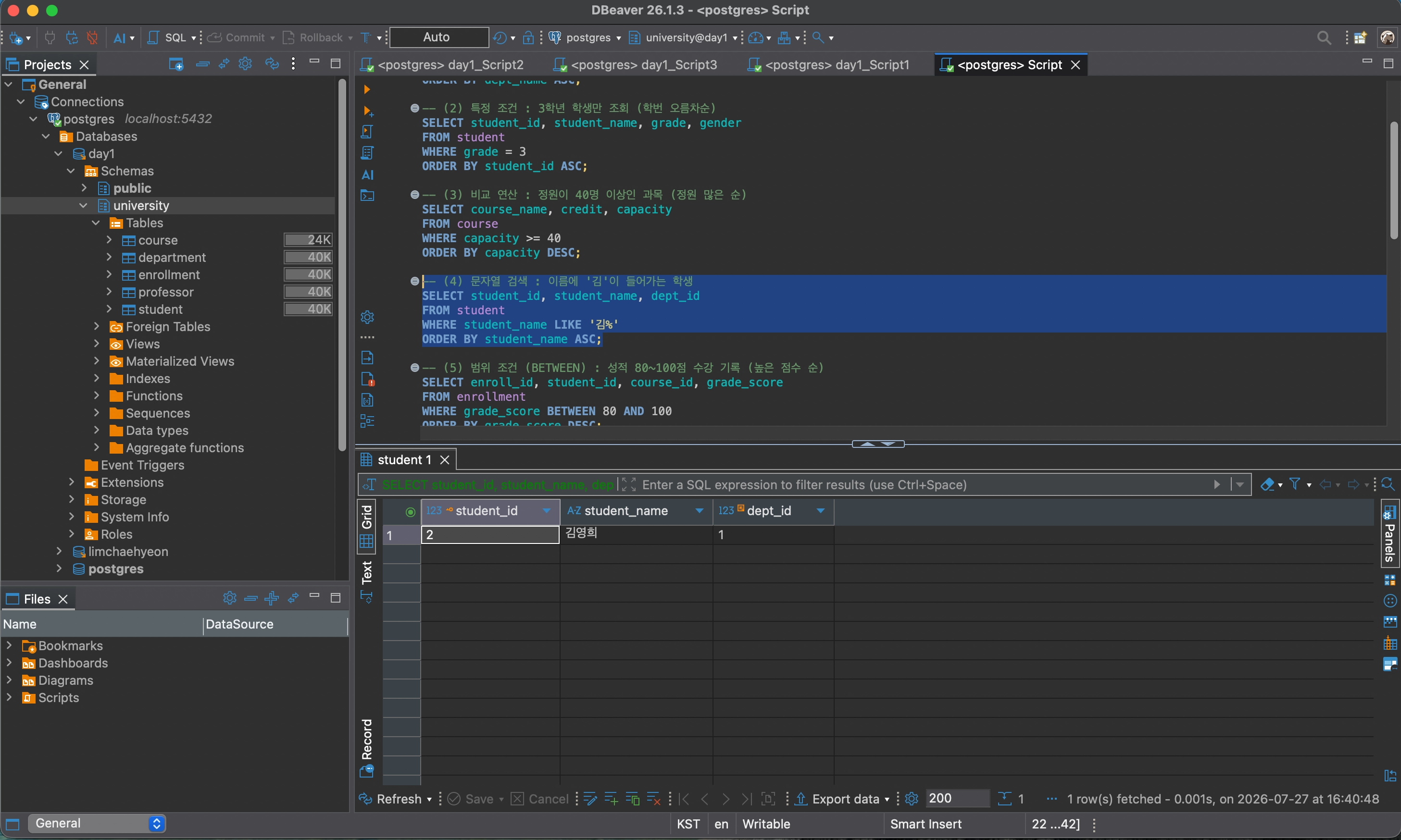Viewport: 1401px width, 840px height.
Task: Click the Refresh button
Action: tap(392, 799)
